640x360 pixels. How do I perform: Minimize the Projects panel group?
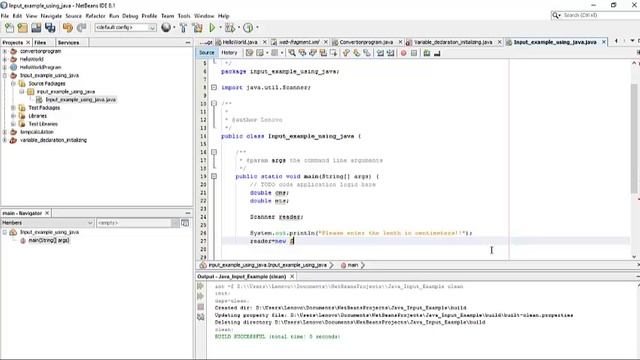point(188,42)
